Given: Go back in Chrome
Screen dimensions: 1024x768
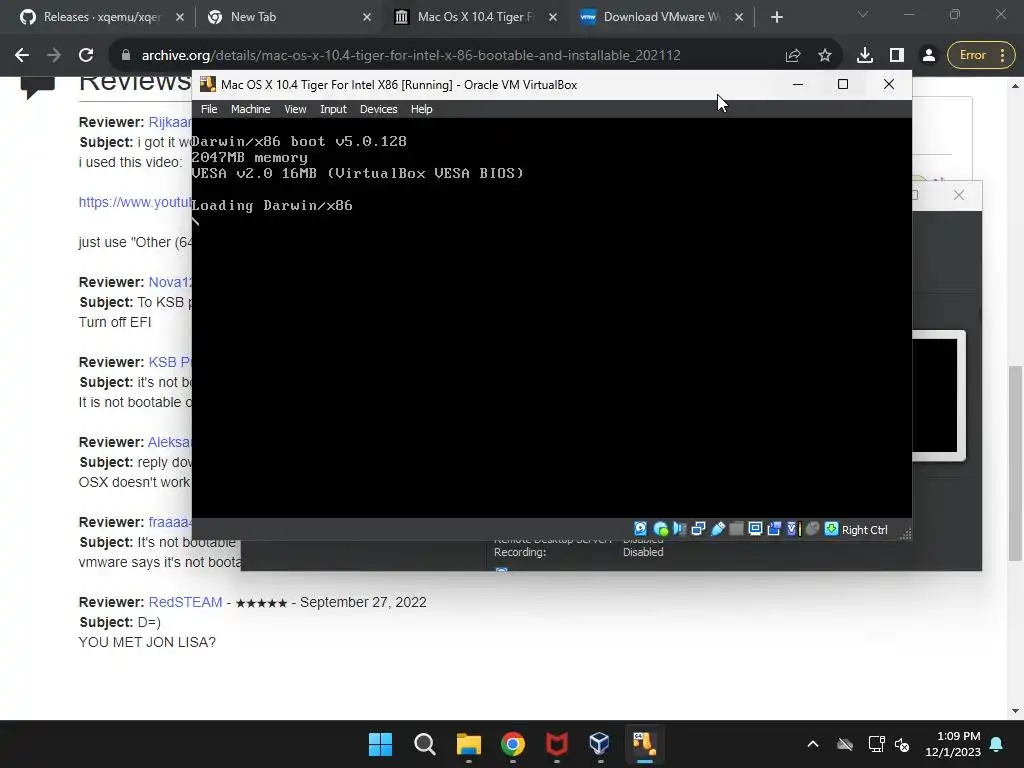Looking at the screenshot, I should [x=22, y=55].
